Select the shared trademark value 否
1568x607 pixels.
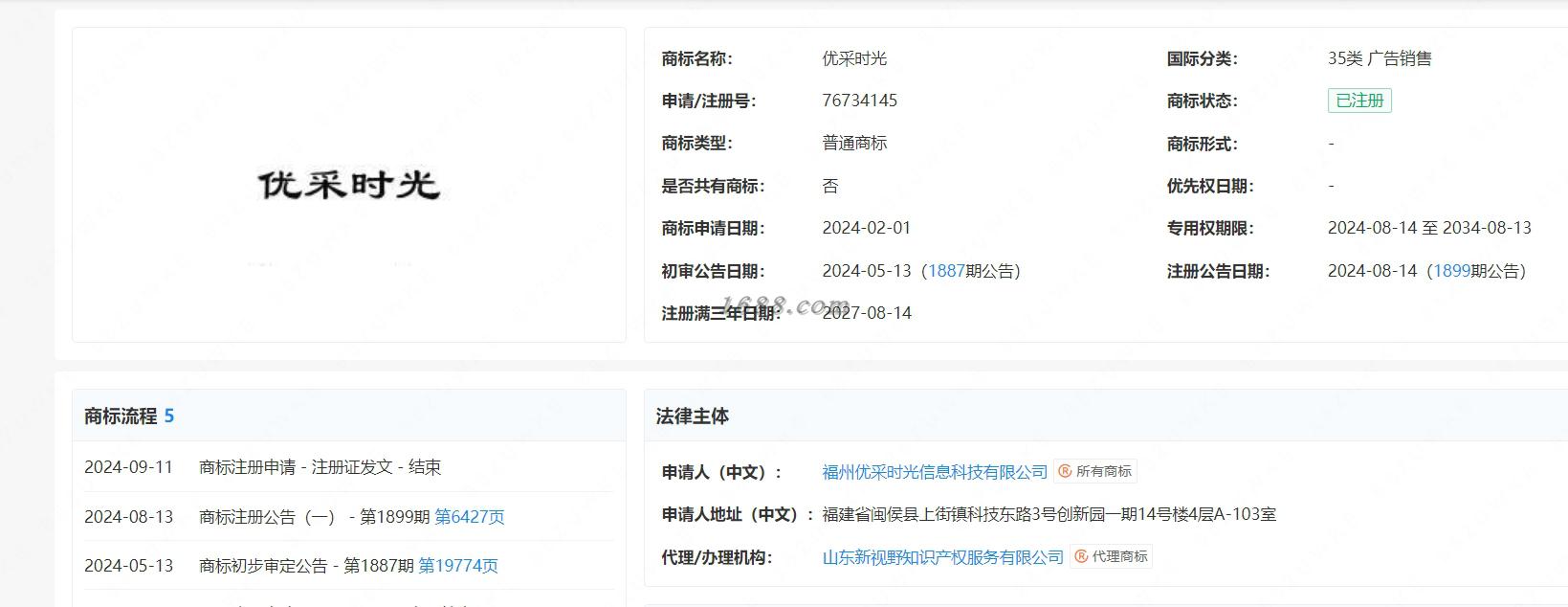[830, 186]
